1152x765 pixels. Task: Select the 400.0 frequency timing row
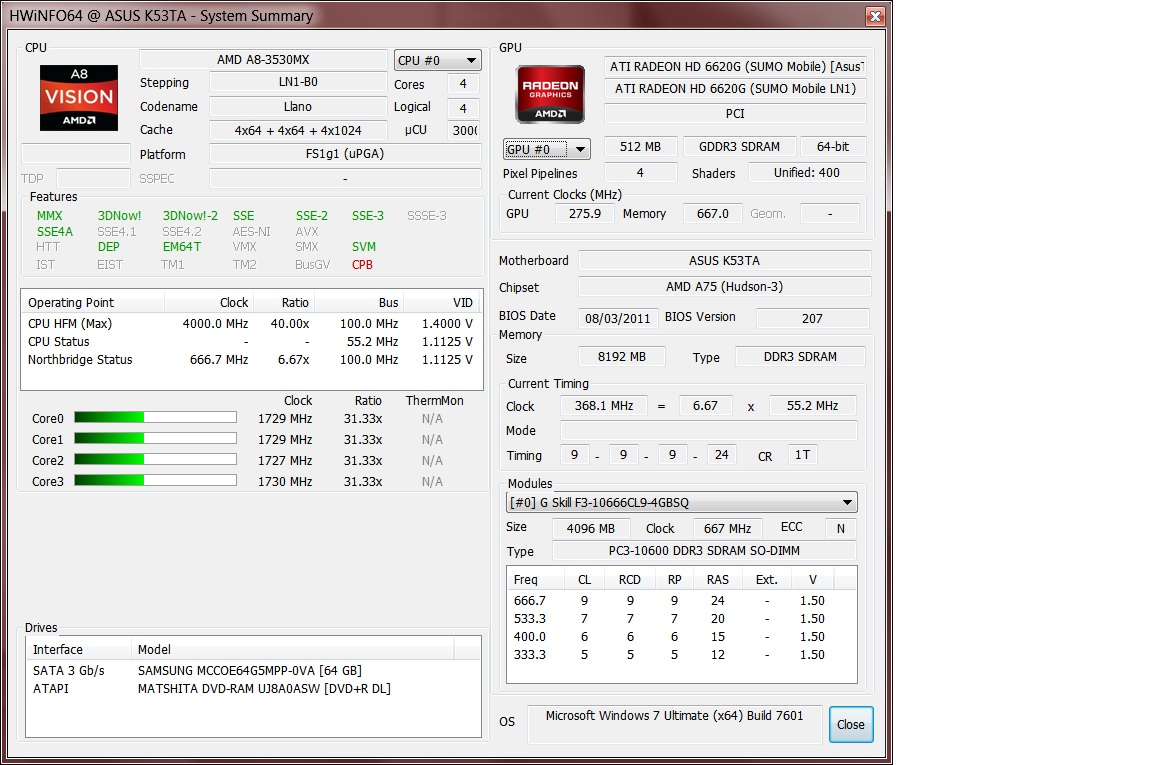pos(682,636)
